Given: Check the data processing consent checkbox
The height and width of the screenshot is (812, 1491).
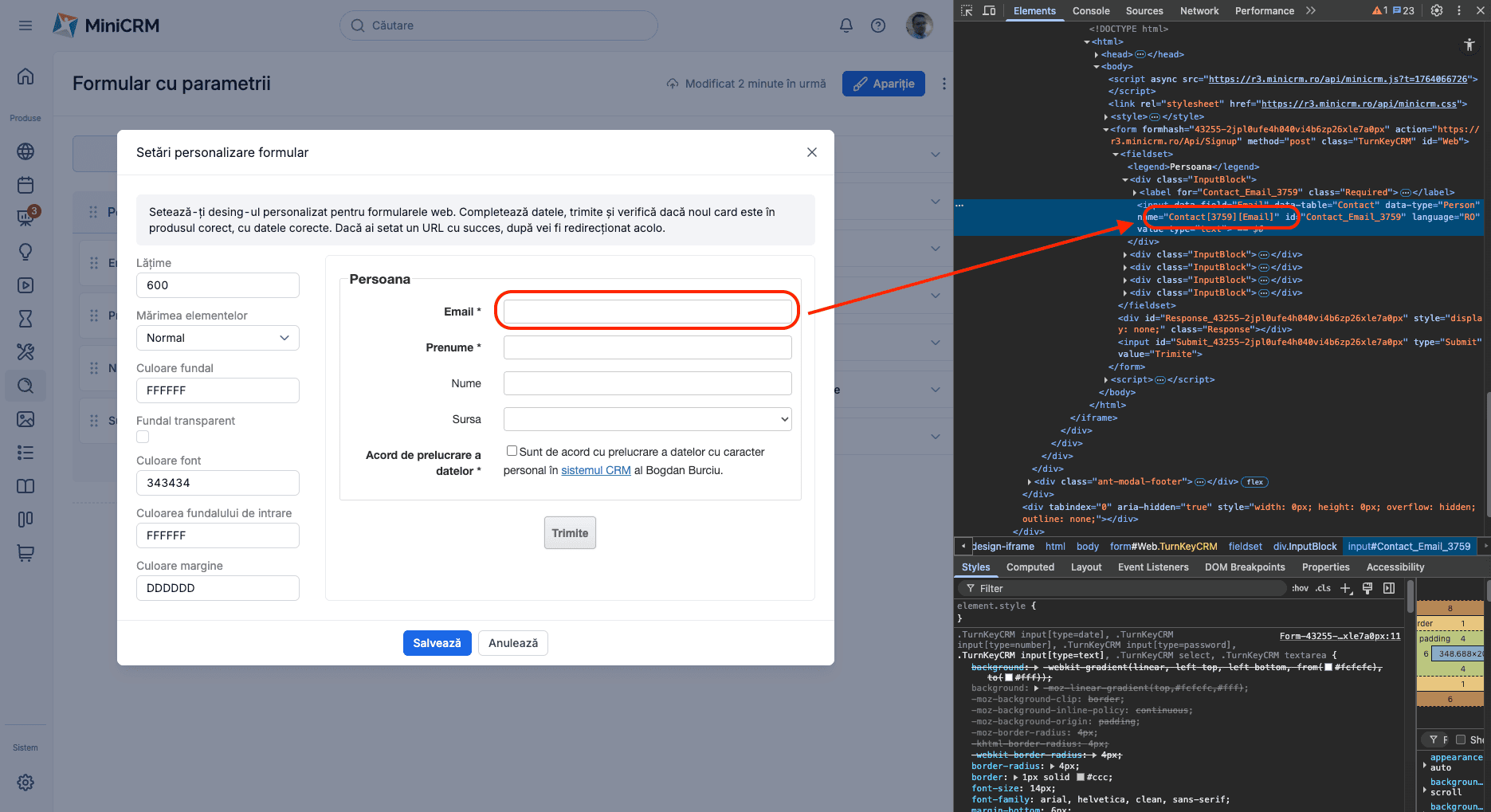Looking at the screenshot, I should (x=512, y=451).
